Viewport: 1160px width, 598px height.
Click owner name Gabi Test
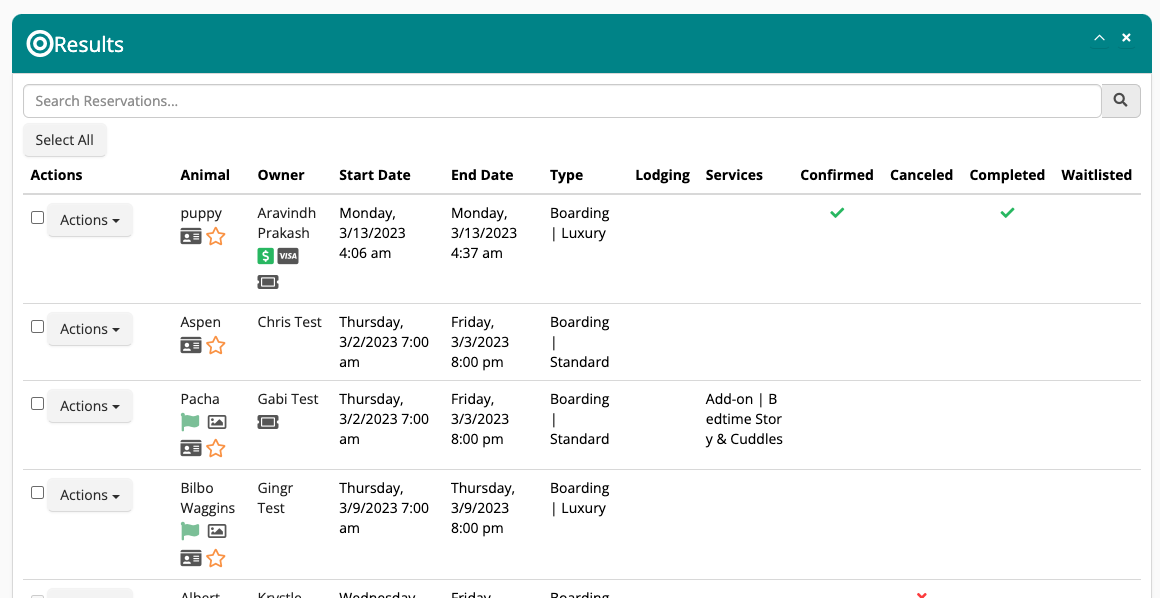289,399
